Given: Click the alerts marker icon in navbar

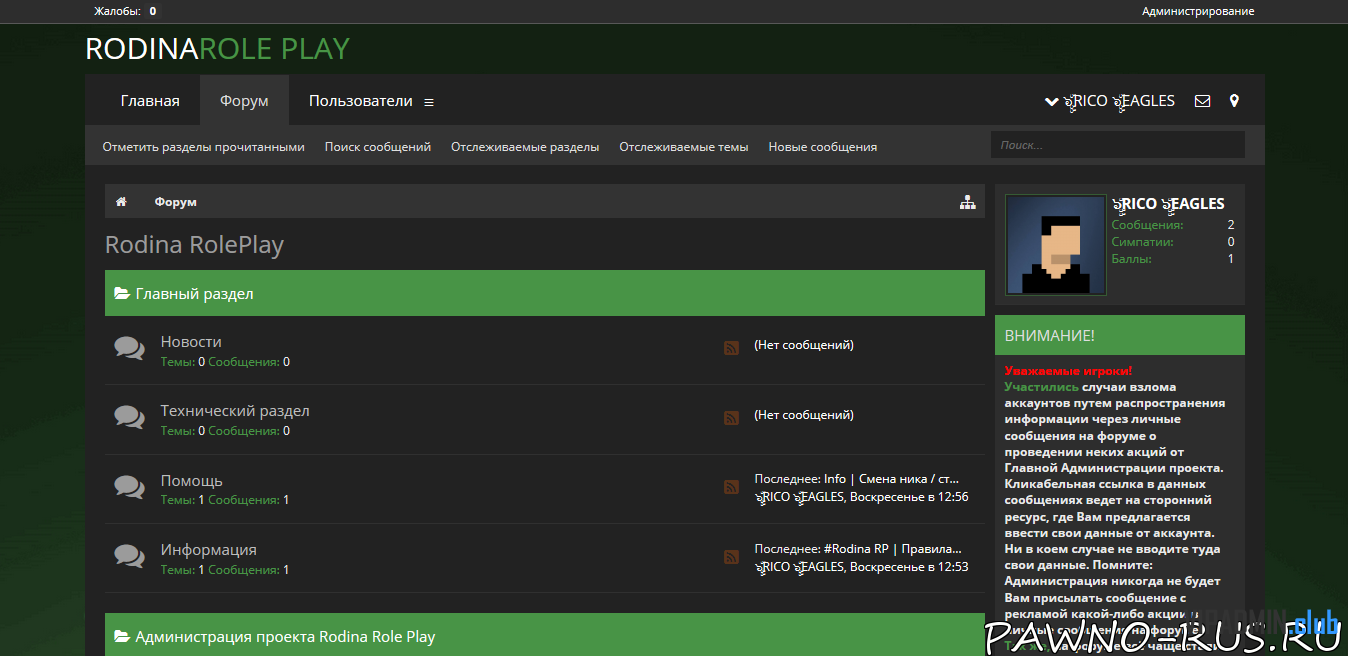Looking at the screenshot, I should coord(1234,101).
